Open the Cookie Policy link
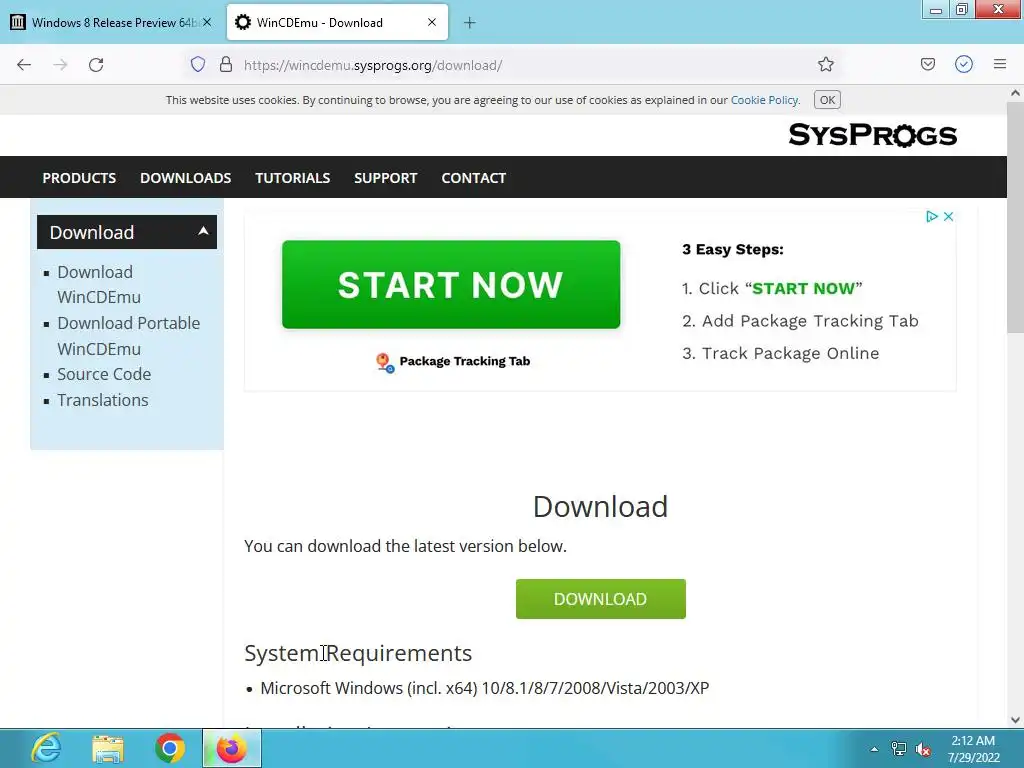 pos(764,100)
